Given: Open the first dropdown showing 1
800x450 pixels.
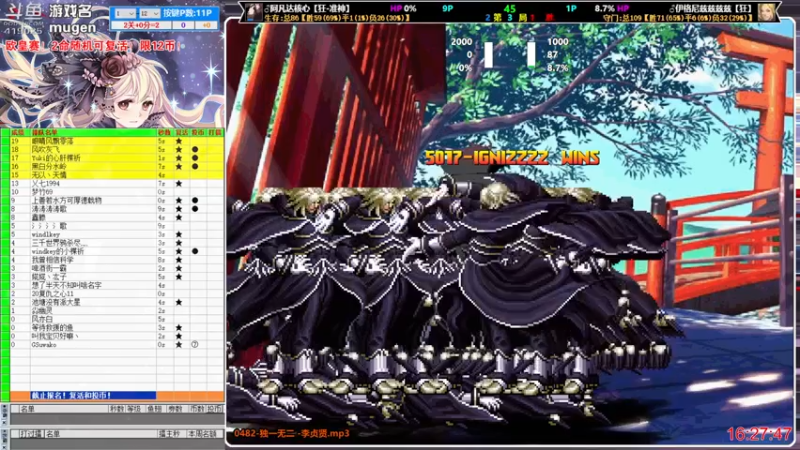Looking at the screenshot, I should coord(125,13).
